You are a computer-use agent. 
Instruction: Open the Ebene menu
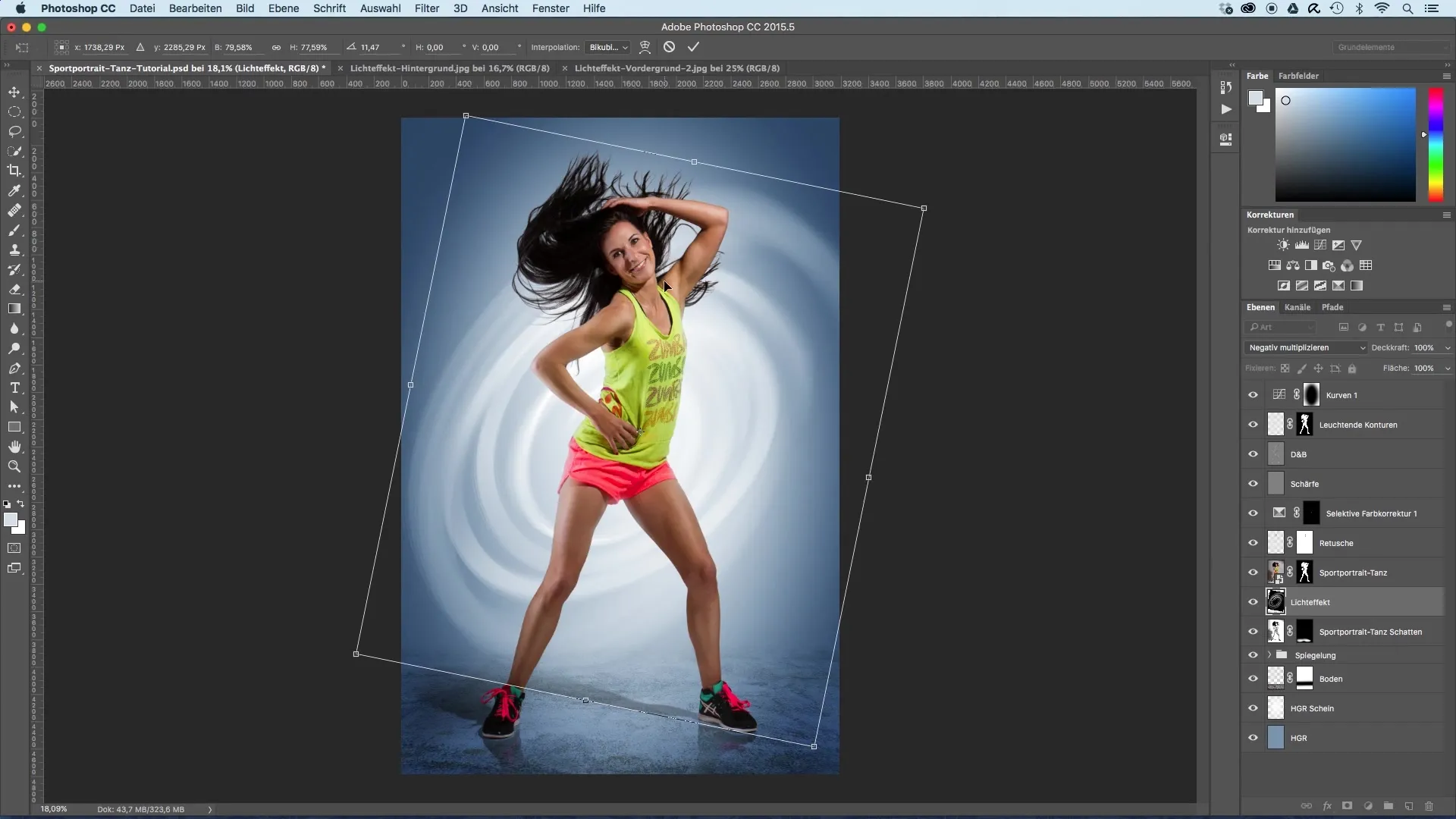point(284,8)
